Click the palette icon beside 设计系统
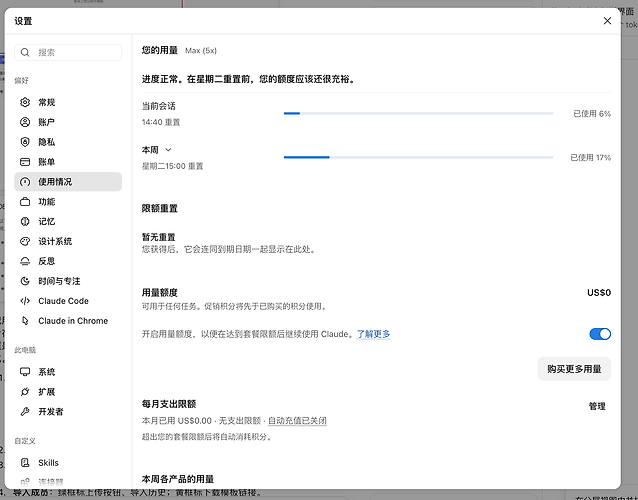 [x=25, y=241]
